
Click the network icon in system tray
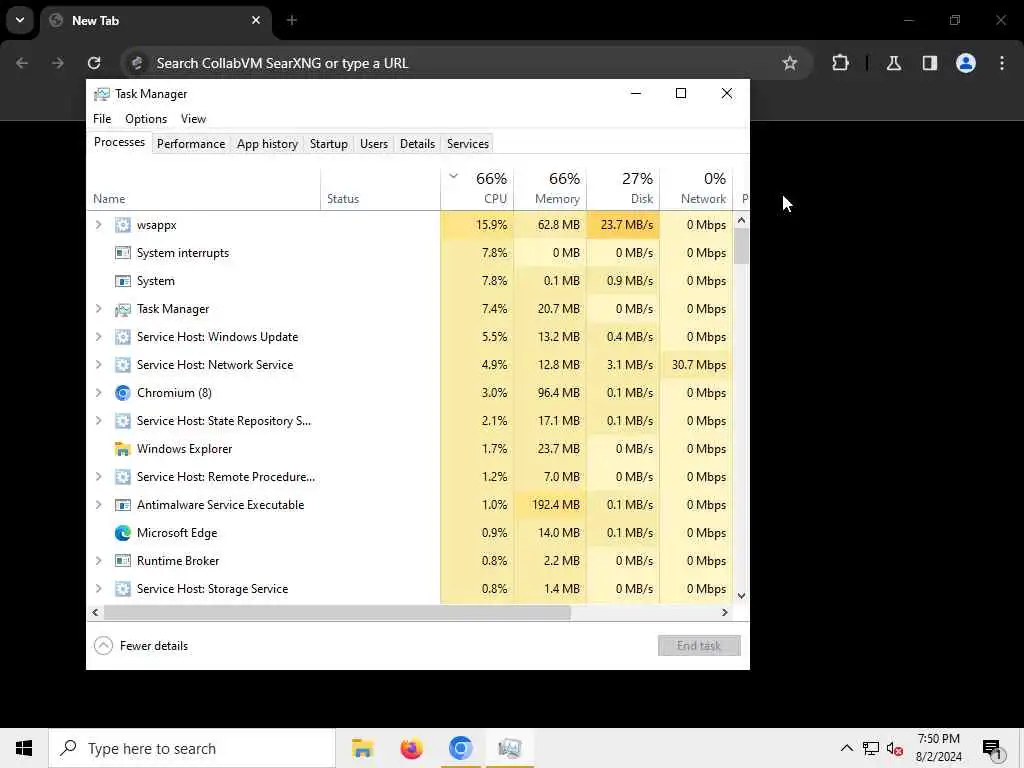[871, 748]
